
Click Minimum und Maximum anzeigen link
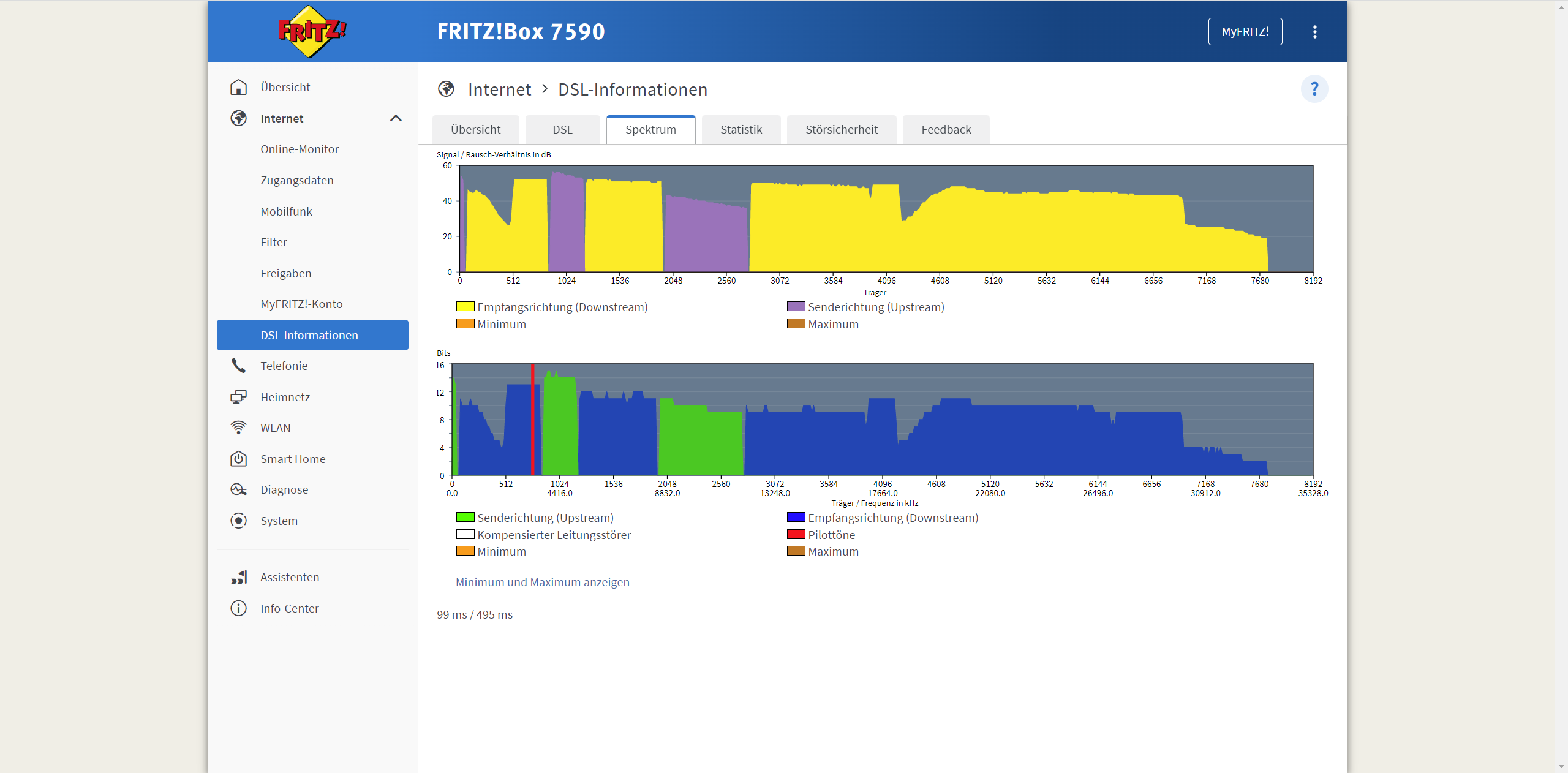click(542, 582)
